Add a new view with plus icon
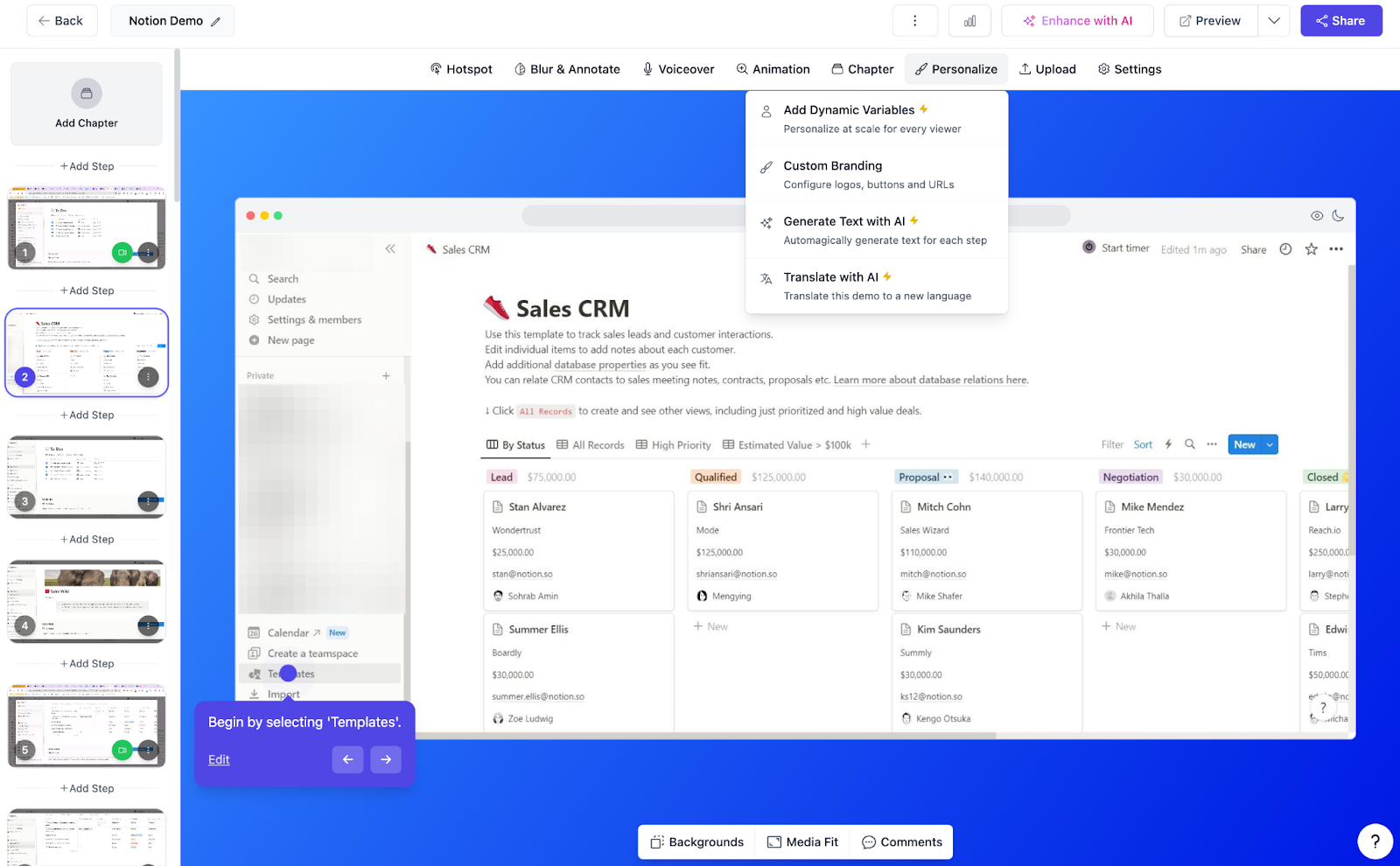 pos(865,444)
